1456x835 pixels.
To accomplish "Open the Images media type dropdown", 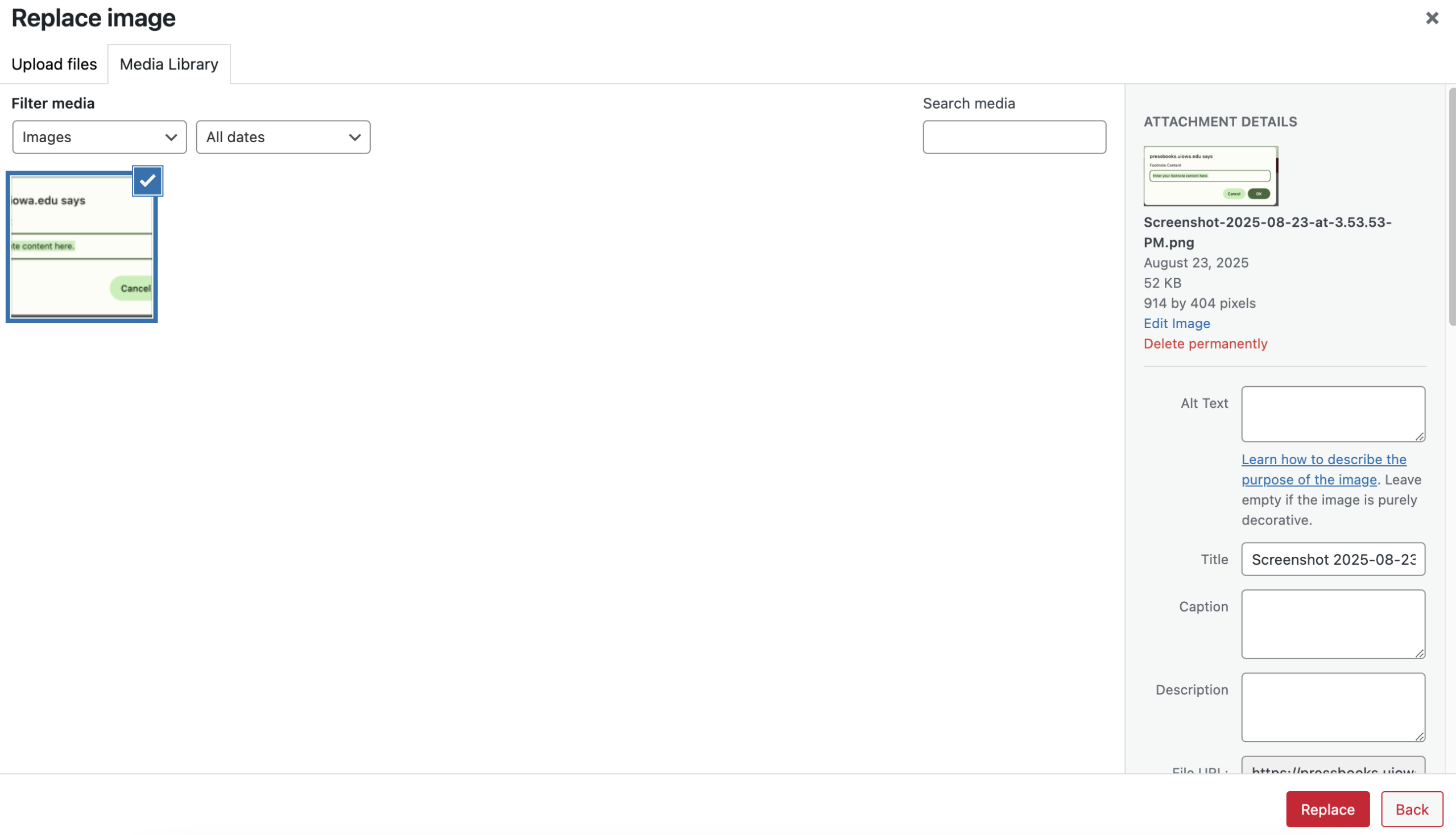I will 99,137.
